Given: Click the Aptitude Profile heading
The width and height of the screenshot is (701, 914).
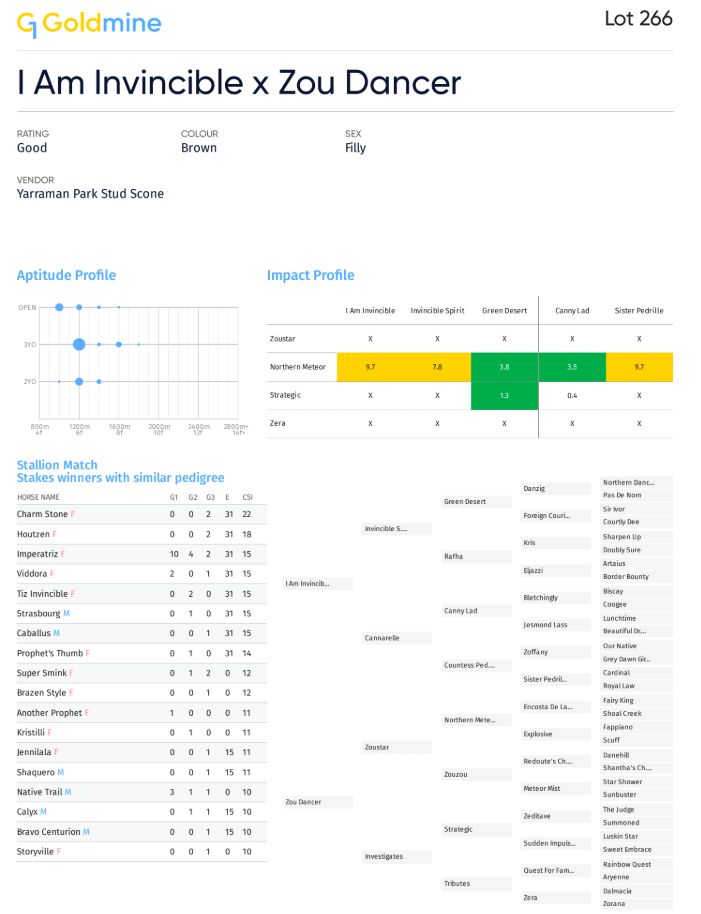Looking at the screenshot, I should (66, 275).
